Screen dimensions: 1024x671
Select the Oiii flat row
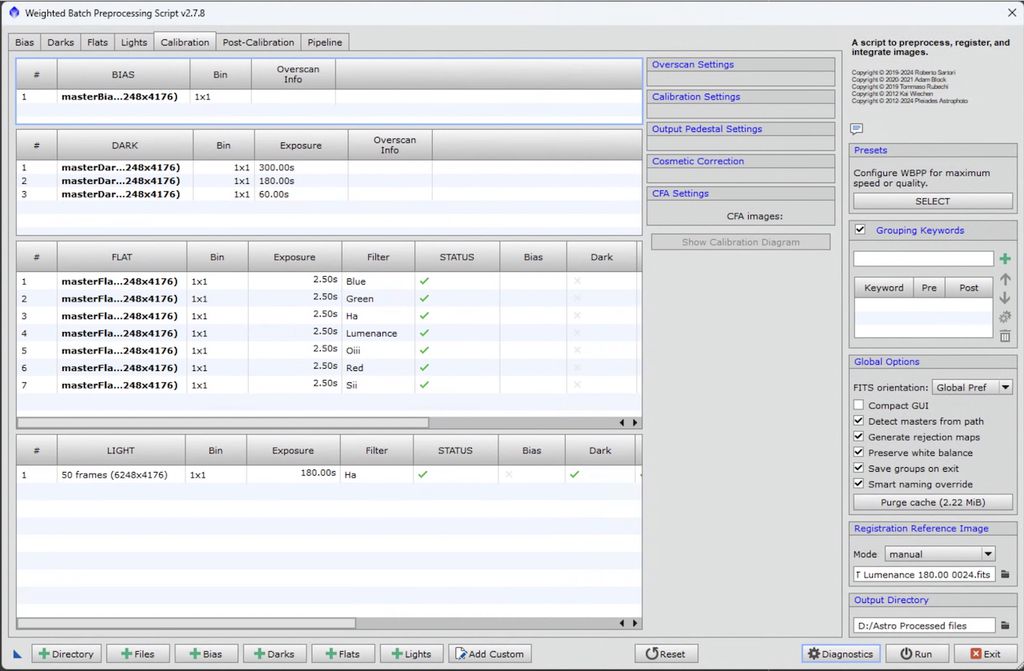[327, 350]
